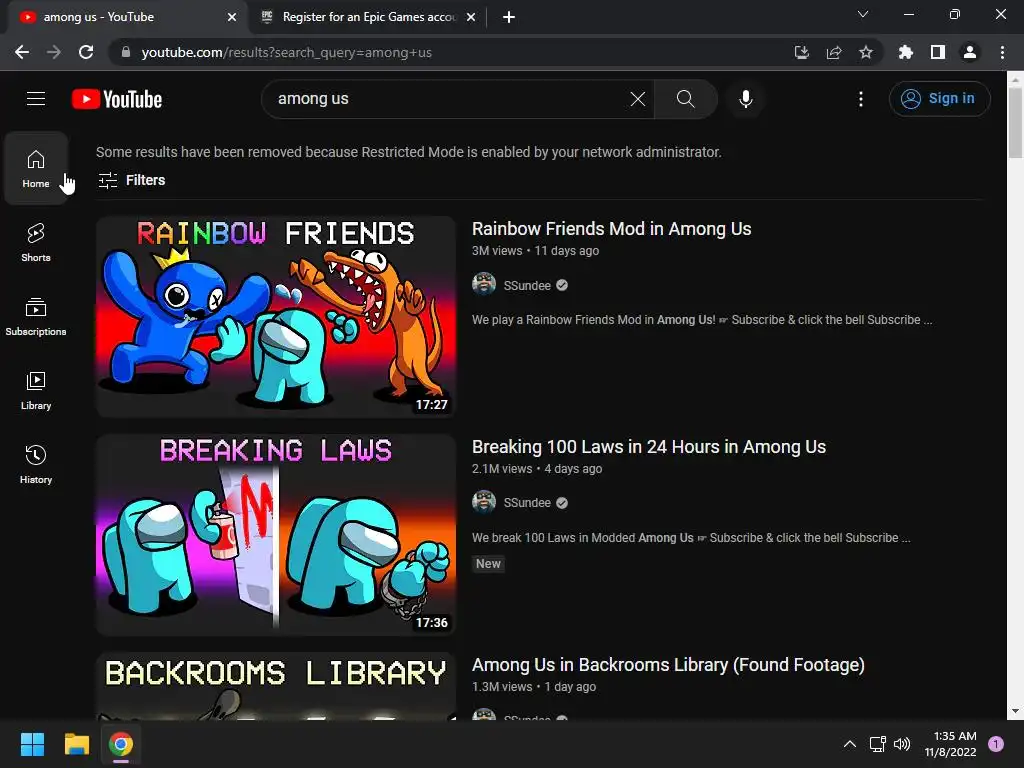
Task: Click the 3M views • 11 days ago text
Action: (536, 251)
